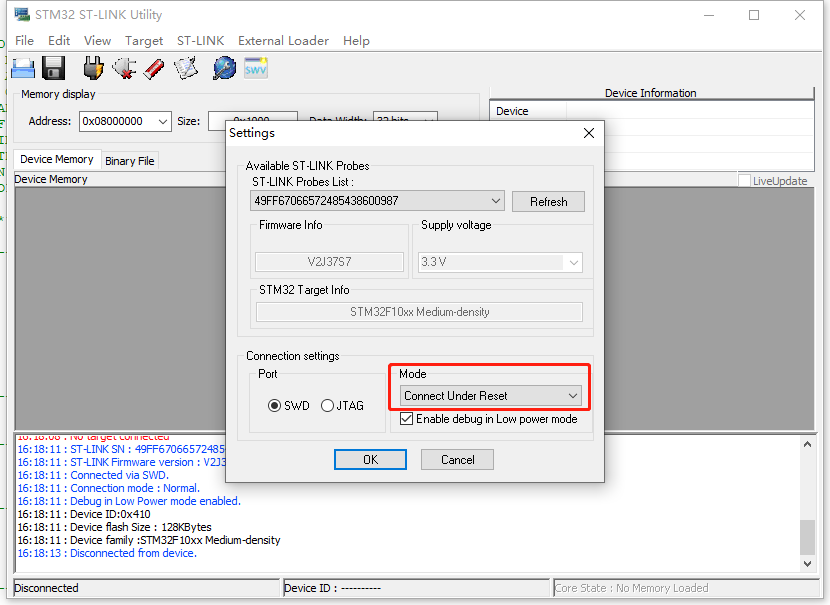Open the ST-LINK Probes List dropdown
Image resolution: width=830 pixels, height=605 pixels.
pos(377,201)
